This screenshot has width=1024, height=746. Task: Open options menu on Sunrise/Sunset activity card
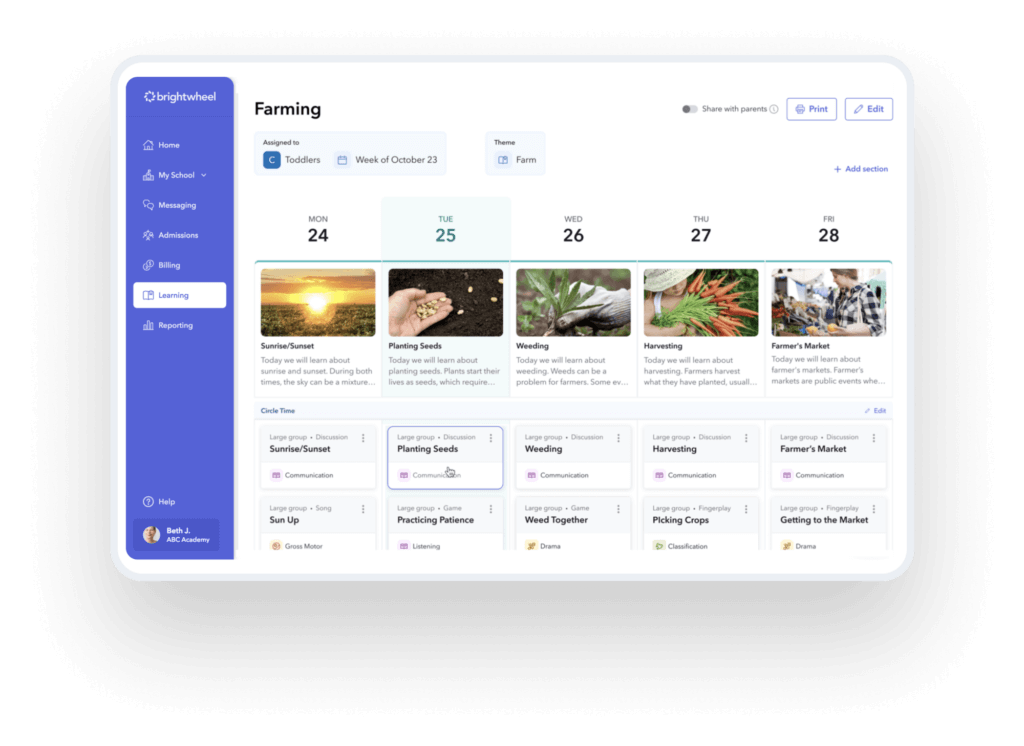click(x=363, y=438)
